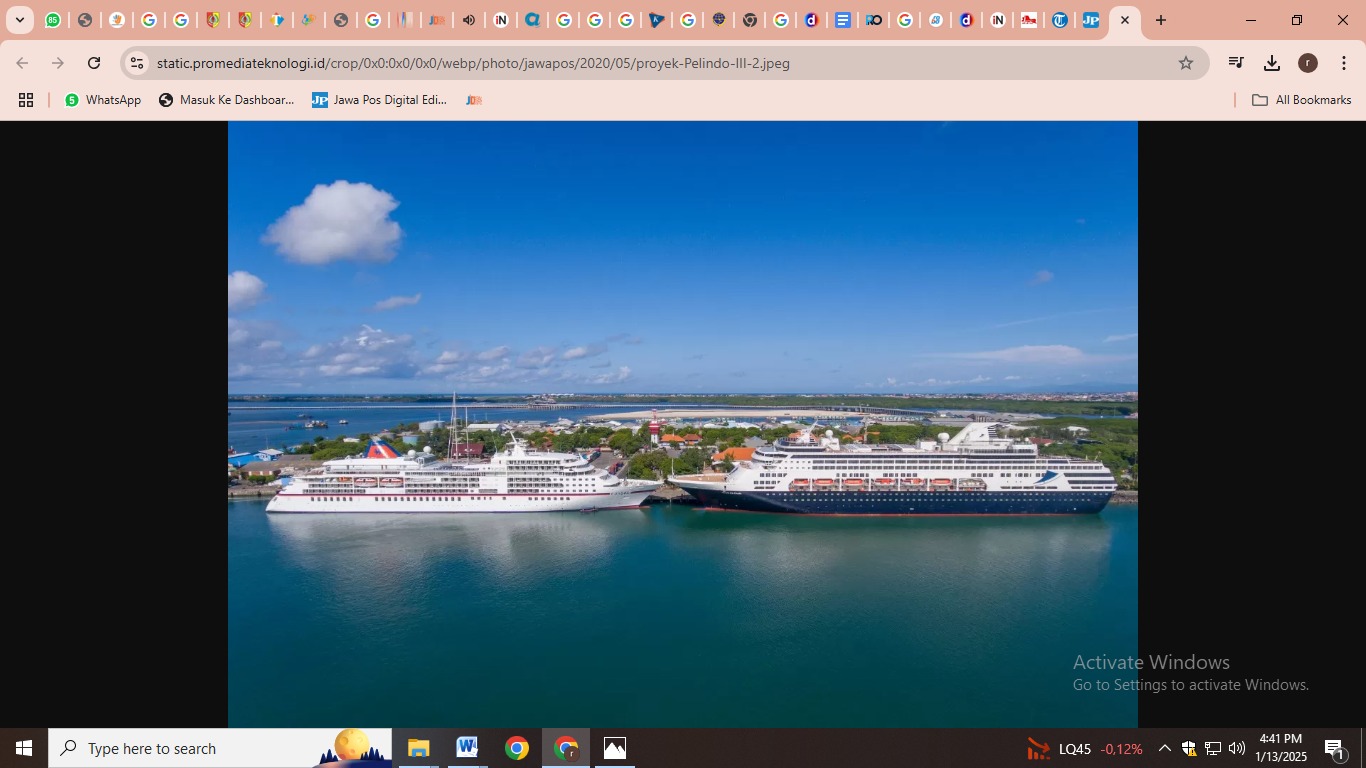Screen dimensions: 1366x768
Task: Switch to the blue T logo tab
Action: coord(1060,20)
